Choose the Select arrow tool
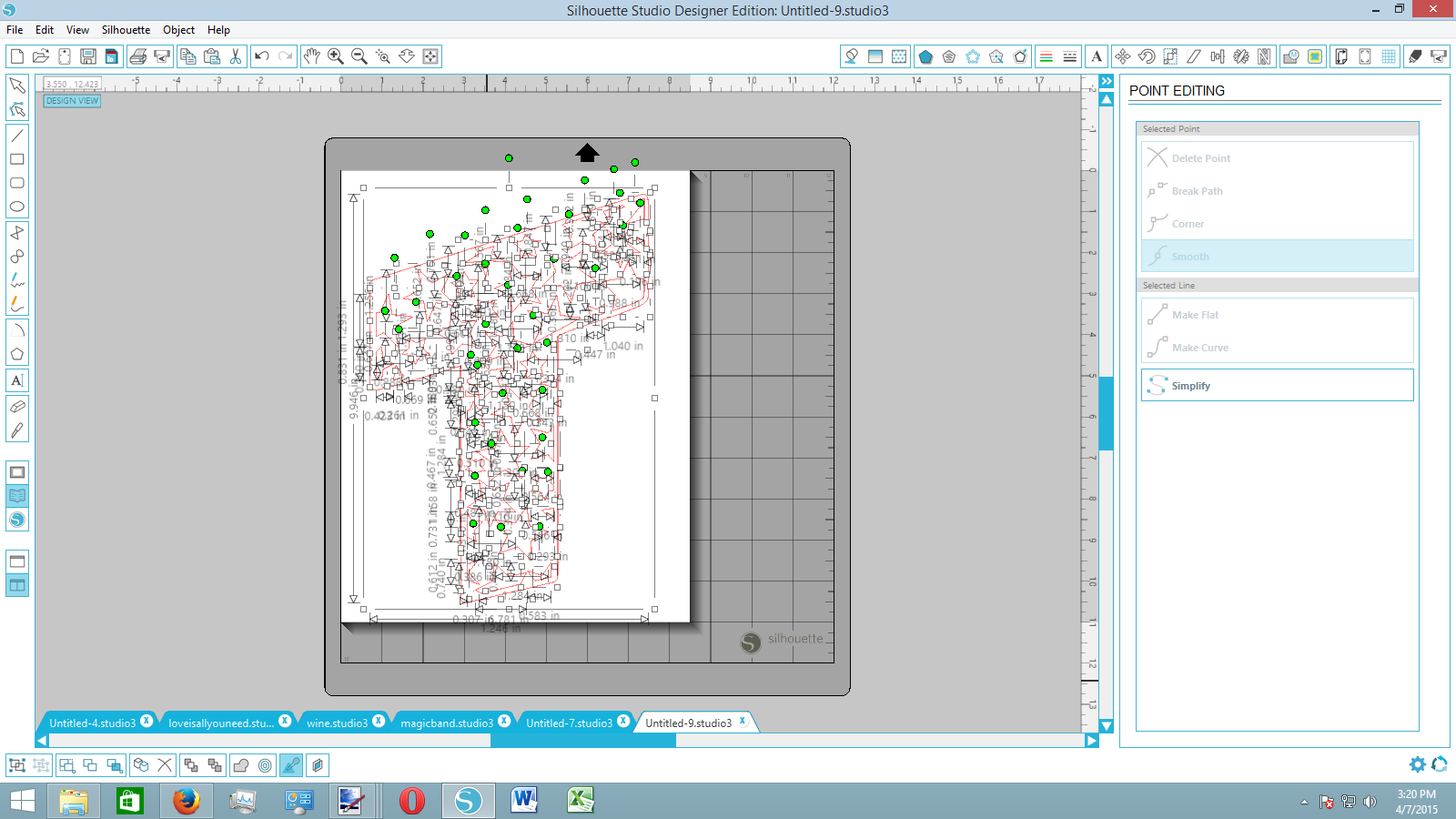This screenshot has height=819, width=1456. click(x=16, y=86)
